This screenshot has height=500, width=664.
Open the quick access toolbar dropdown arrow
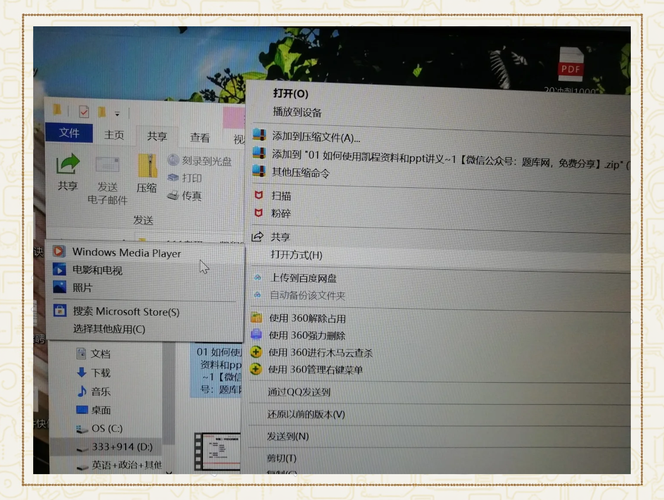pos(117,113)
